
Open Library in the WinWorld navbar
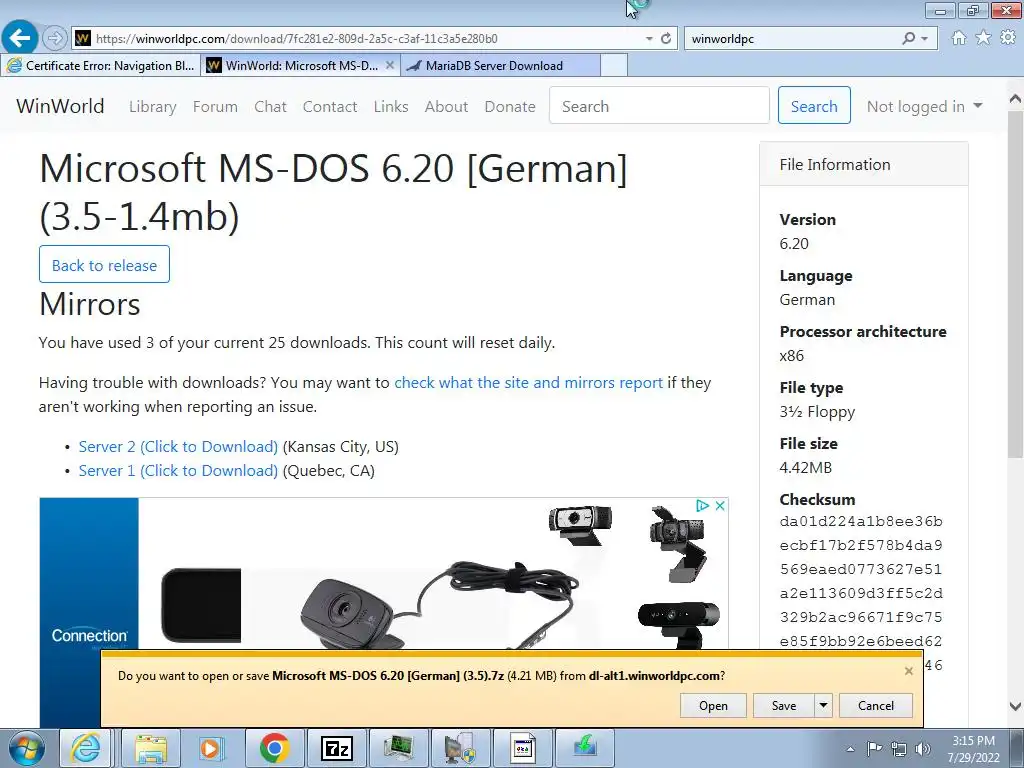coord(153,106)
